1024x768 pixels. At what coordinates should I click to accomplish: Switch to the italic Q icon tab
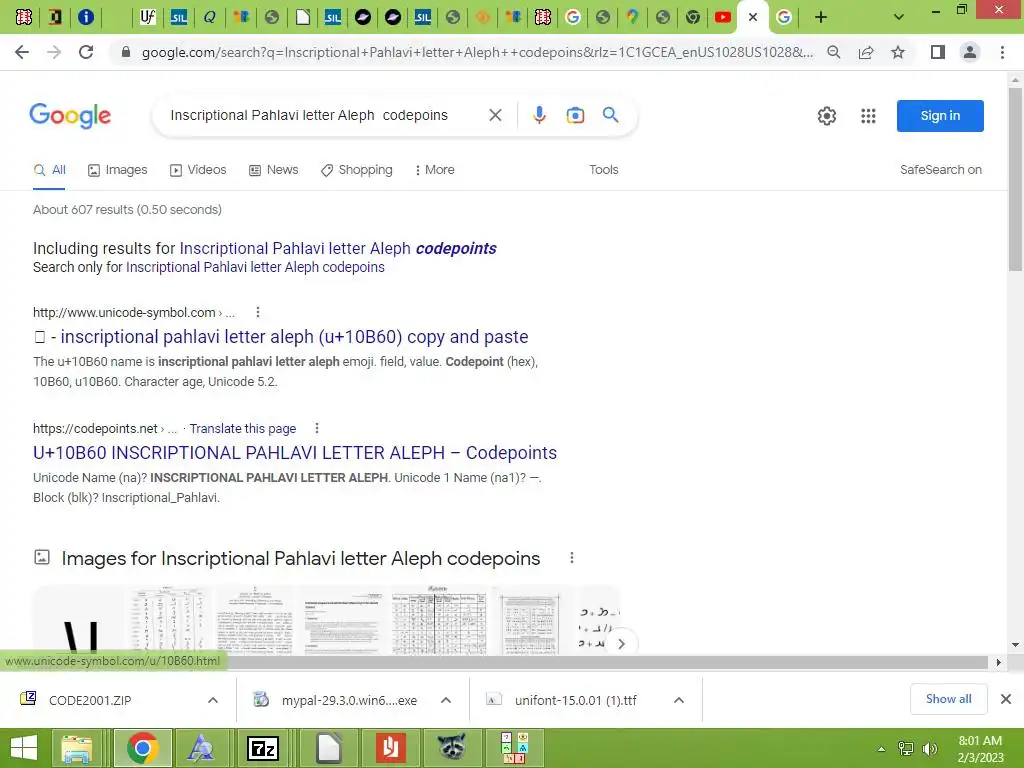pyautogui.click(x=209, y=18)
